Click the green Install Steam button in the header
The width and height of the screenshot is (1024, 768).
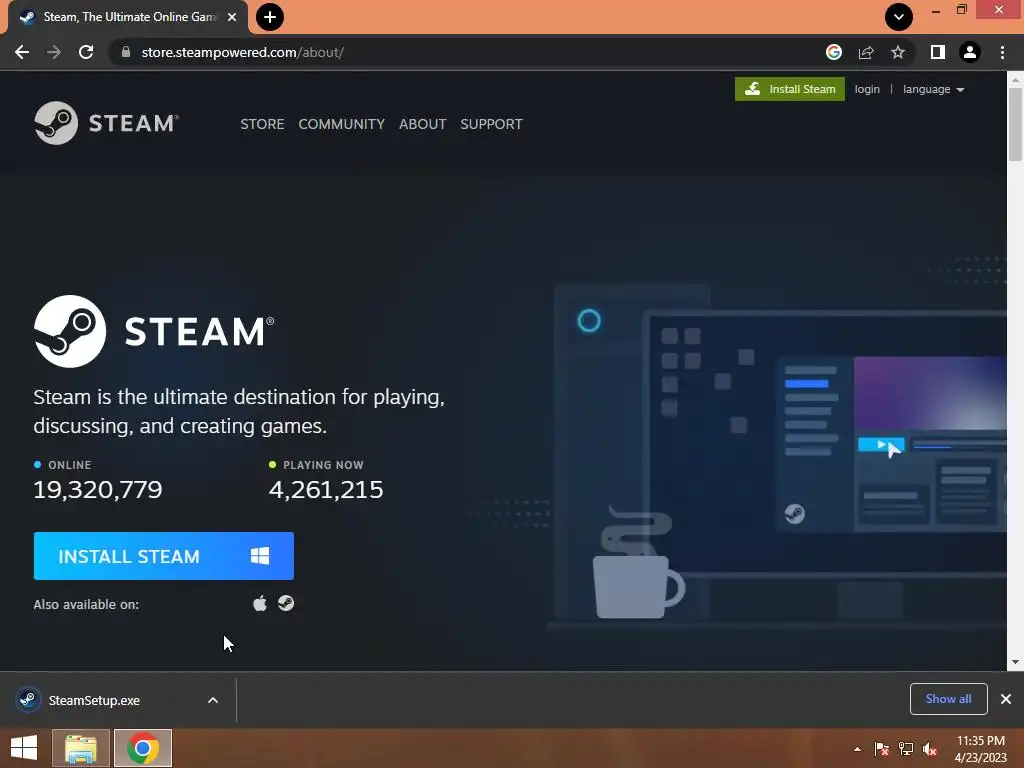coord(790,89)
